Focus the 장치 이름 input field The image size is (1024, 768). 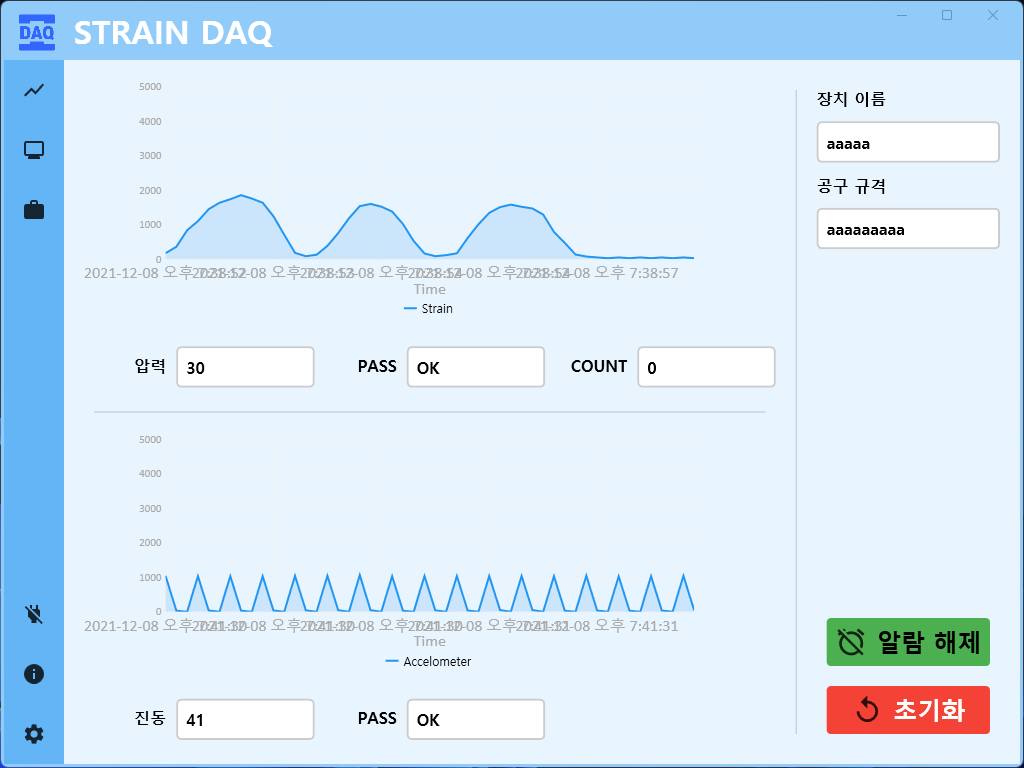click(908, 142)
